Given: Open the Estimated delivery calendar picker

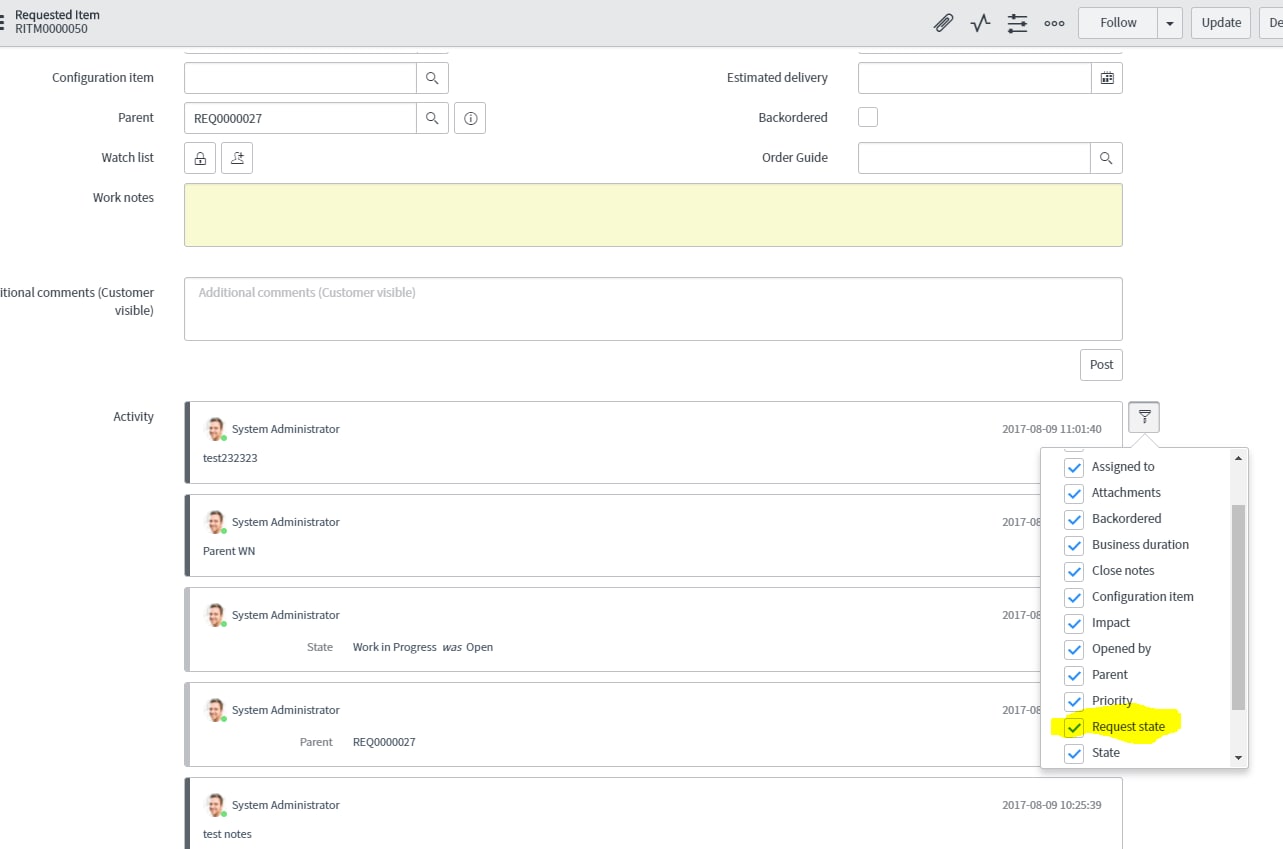Looking at the screenshot, I should [x=1107, y=78].
